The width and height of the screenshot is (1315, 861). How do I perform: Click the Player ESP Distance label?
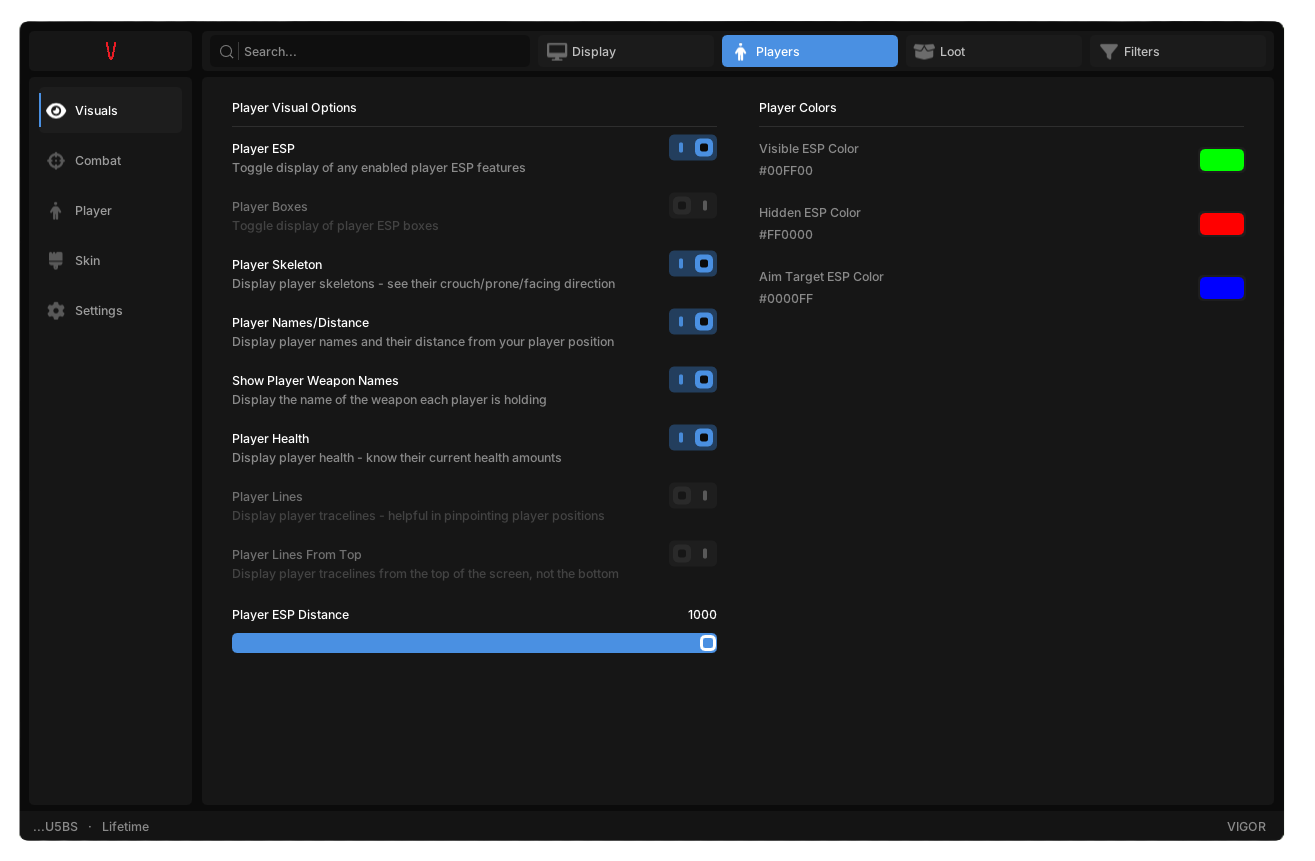coord(290,615)
